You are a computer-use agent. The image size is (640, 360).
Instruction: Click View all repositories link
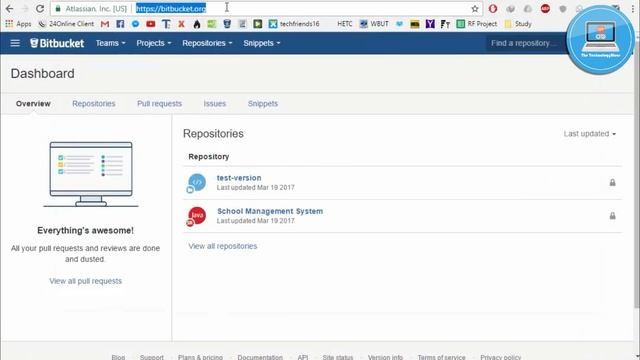point(223,246)
